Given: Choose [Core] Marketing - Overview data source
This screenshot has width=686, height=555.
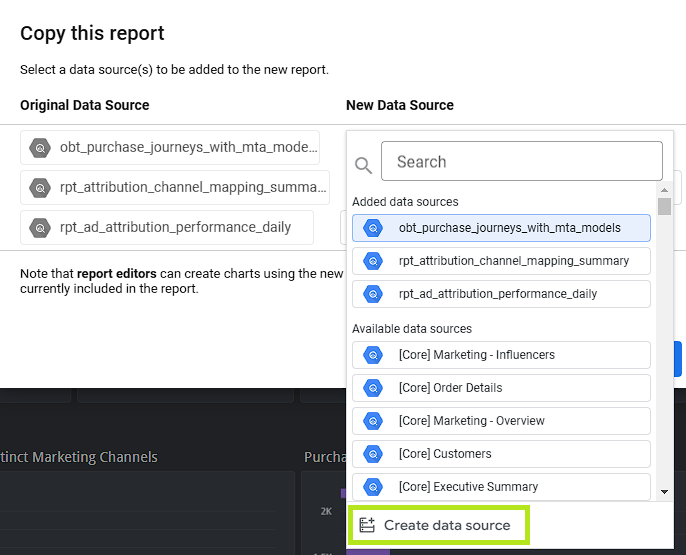Looking at the screenshot, I should point(501,421).
